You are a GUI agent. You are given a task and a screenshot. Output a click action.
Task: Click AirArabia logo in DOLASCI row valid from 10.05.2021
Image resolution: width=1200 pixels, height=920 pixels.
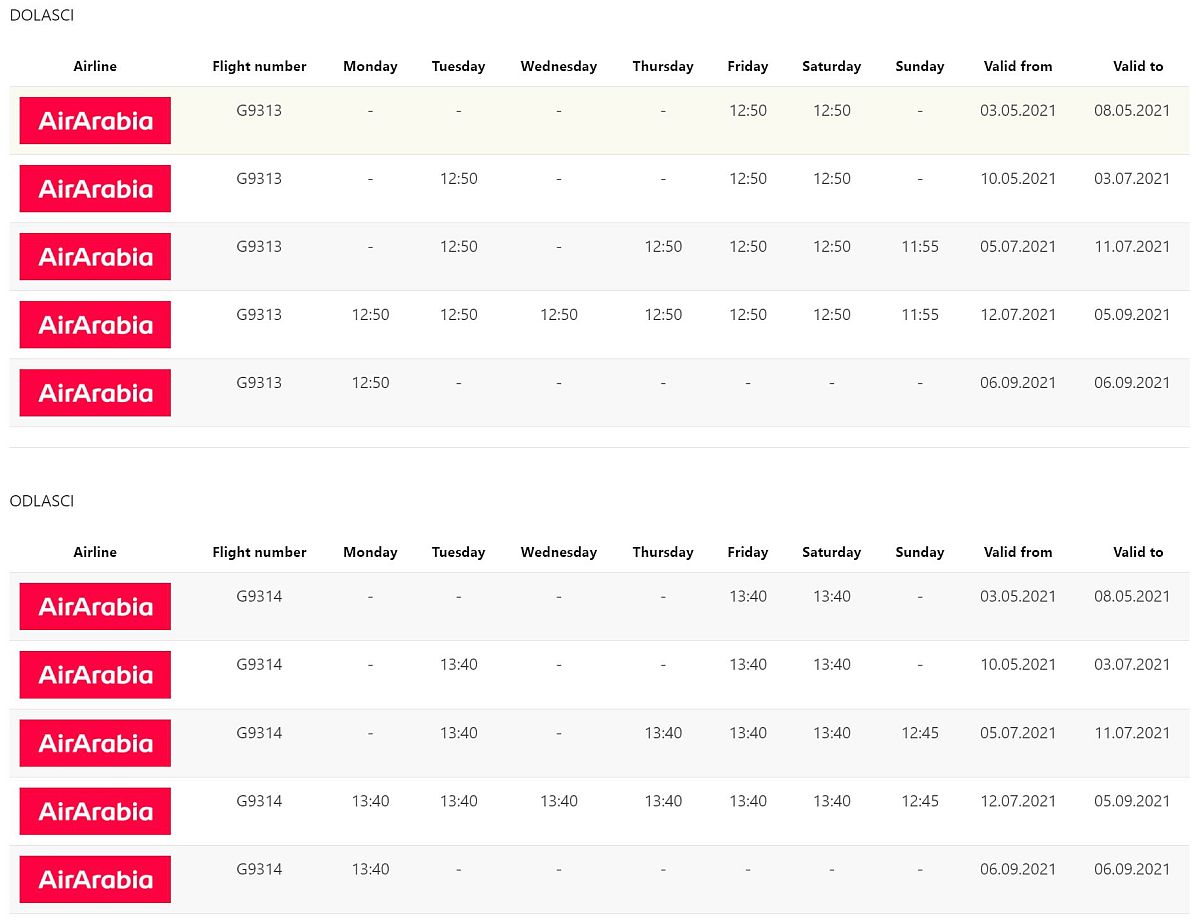coord(95,188)
